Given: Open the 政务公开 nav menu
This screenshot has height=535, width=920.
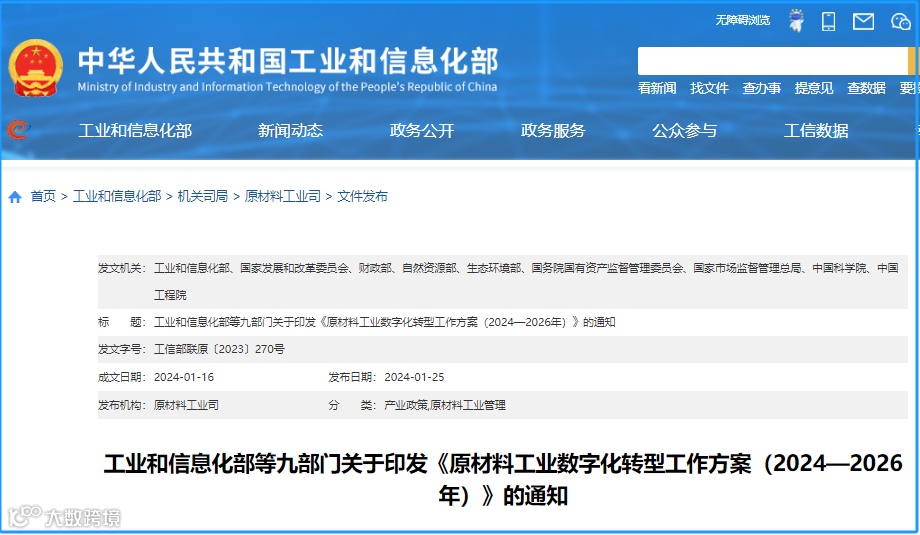Looking at the screenshot, I should [x=422, y=130].
